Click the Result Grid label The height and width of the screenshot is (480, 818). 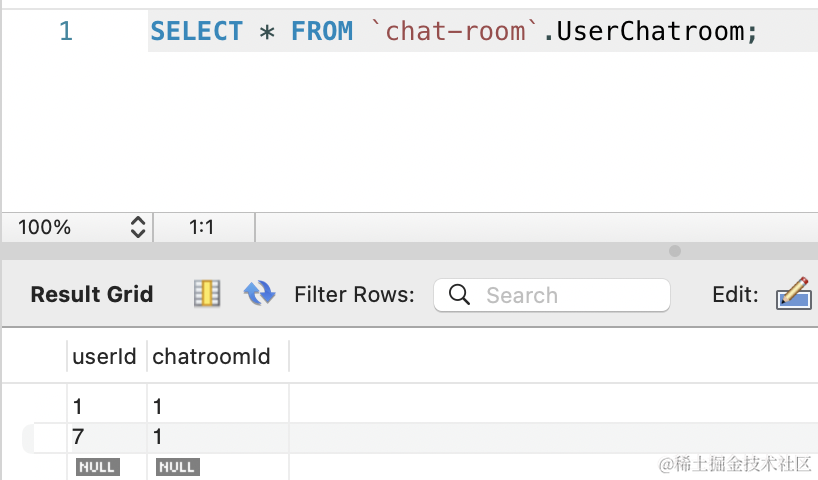pyautogui.click(x=92, y=295)
